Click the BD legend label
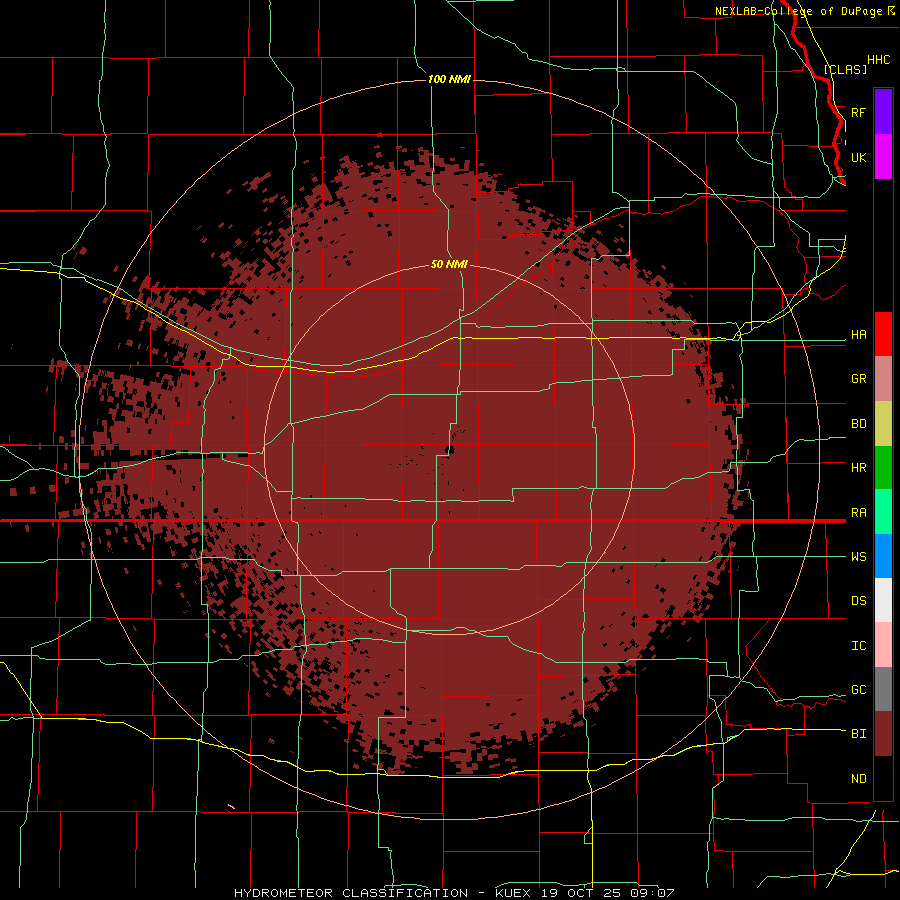Screen dimensions: 900x900 tap(858, 424)
